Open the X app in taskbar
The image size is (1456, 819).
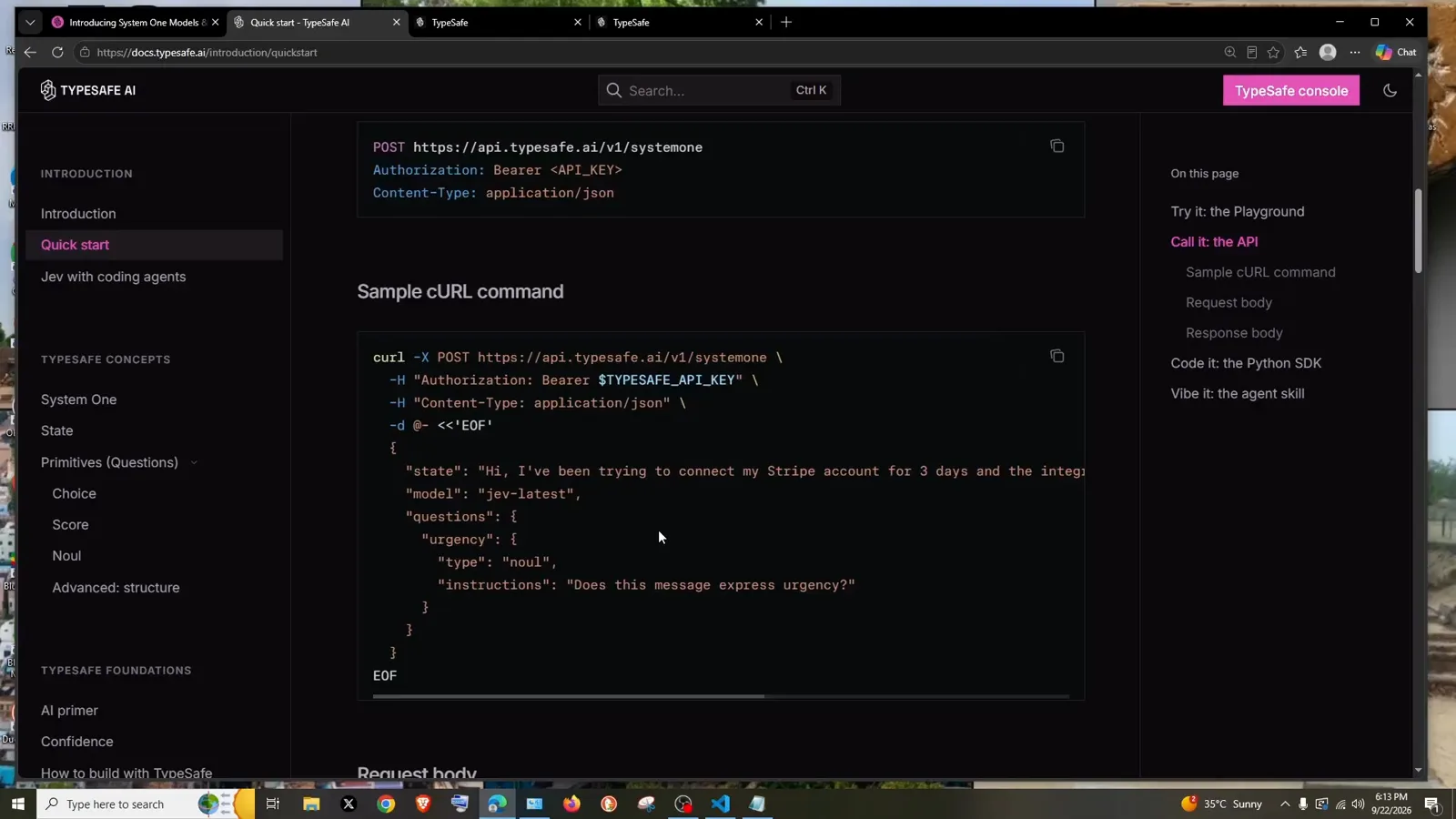click(x=349, y=804)
